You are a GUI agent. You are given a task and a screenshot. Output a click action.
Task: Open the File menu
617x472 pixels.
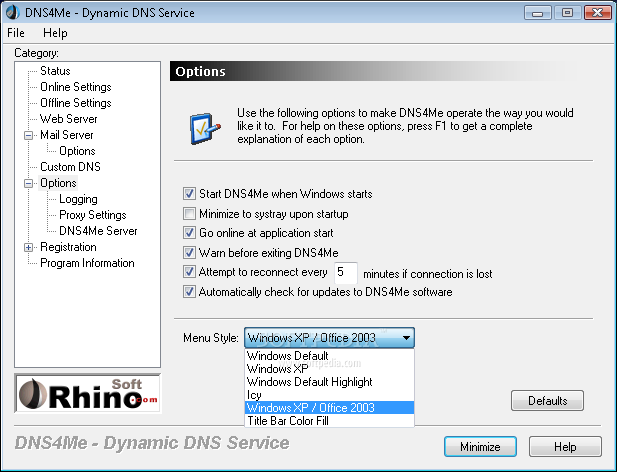[x=16, y=33]
